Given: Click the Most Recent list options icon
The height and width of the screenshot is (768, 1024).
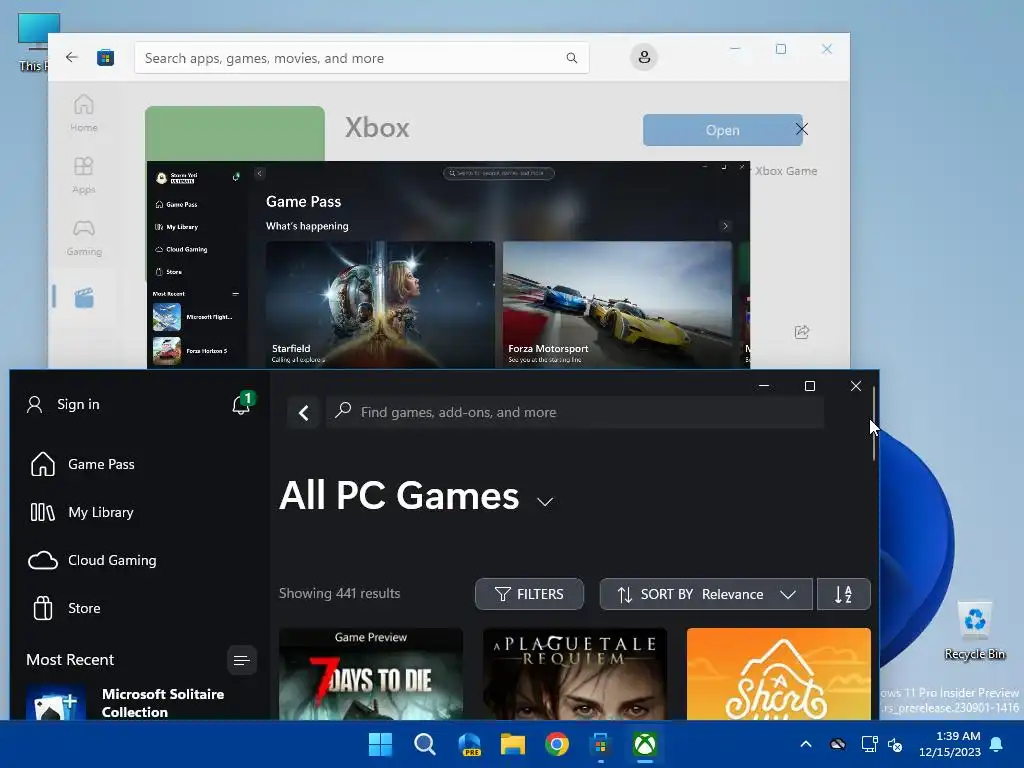Looking at the screenshot, I should pyautogui.click(x=242, y=660).
